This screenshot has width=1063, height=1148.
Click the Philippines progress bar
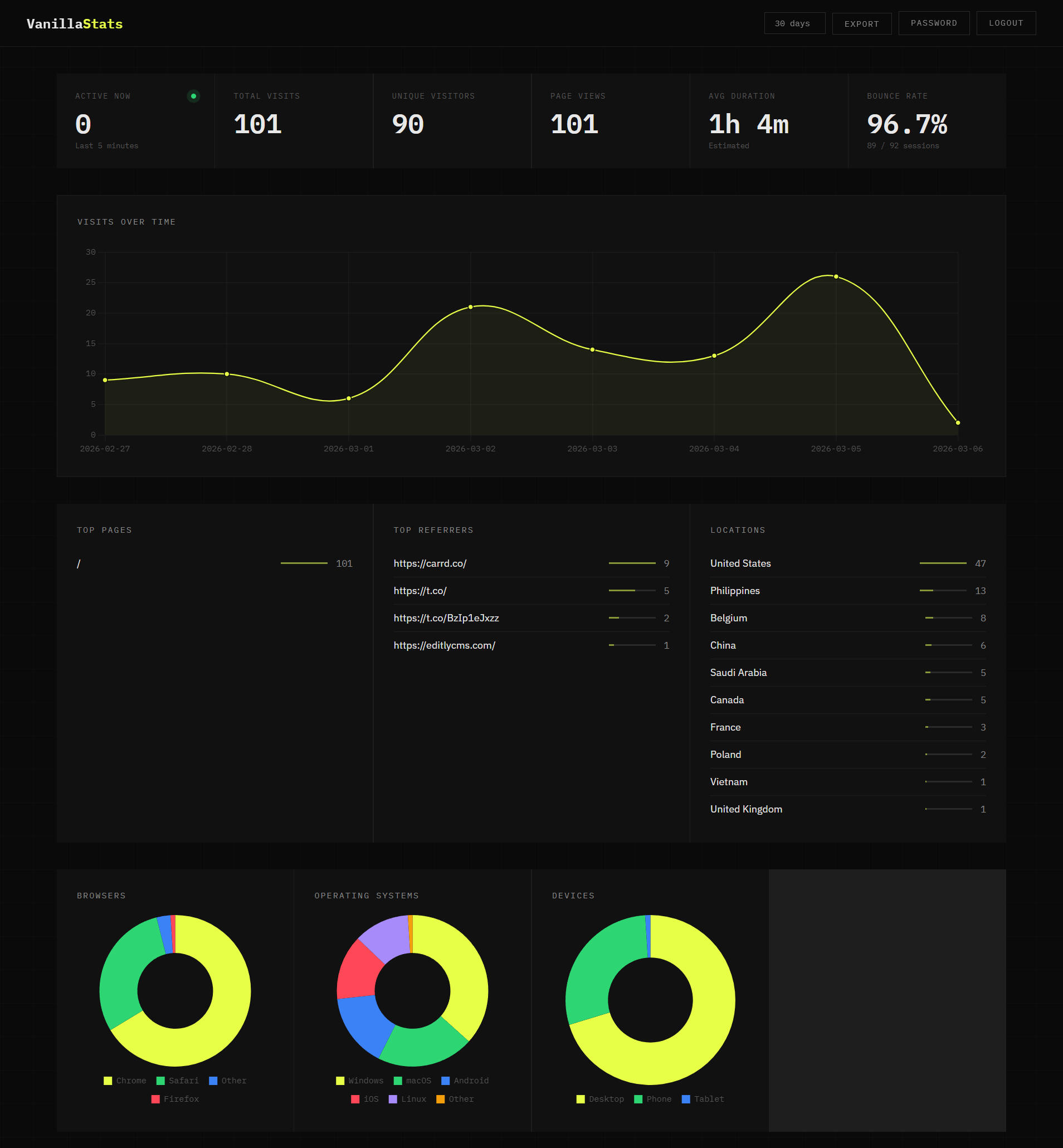pyautogui.click(x=943, y=590)
